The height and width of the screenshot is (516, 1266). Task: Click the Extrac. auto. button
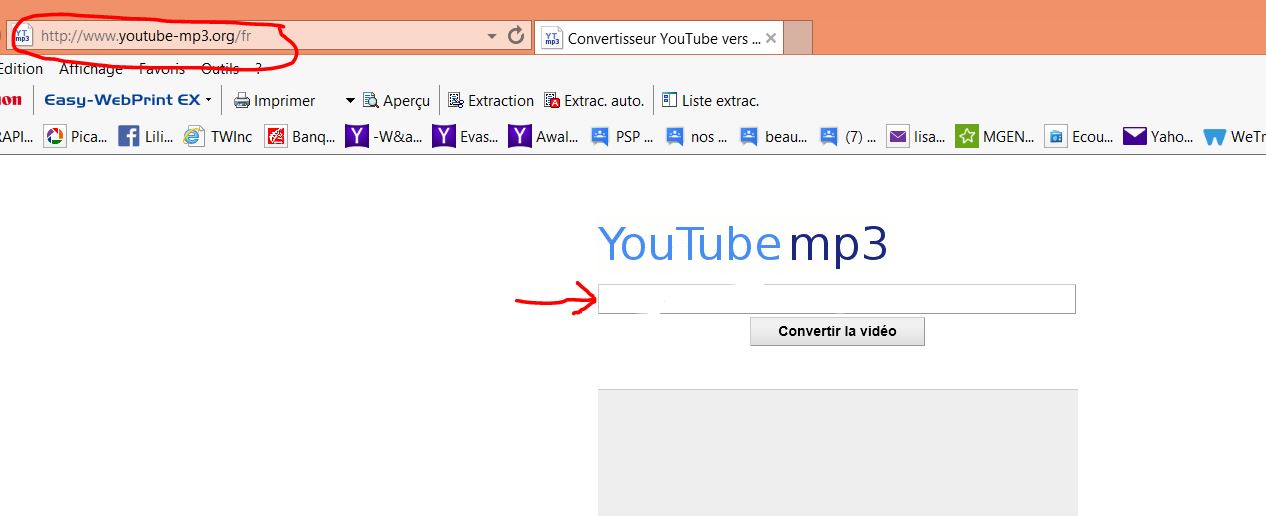[x=594, y=100]
